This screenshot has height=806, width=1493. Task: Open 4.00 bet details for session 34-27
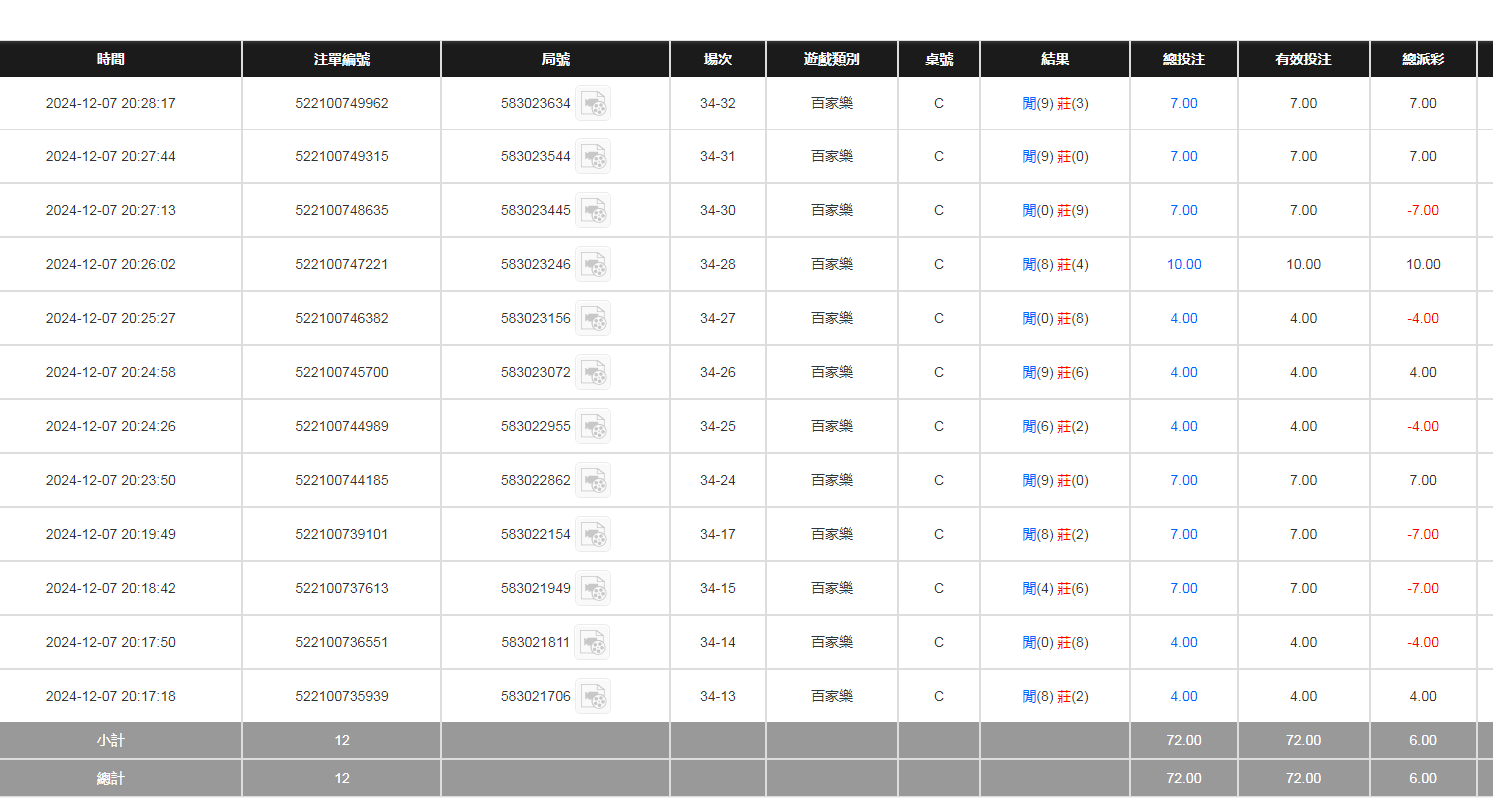1184,319
